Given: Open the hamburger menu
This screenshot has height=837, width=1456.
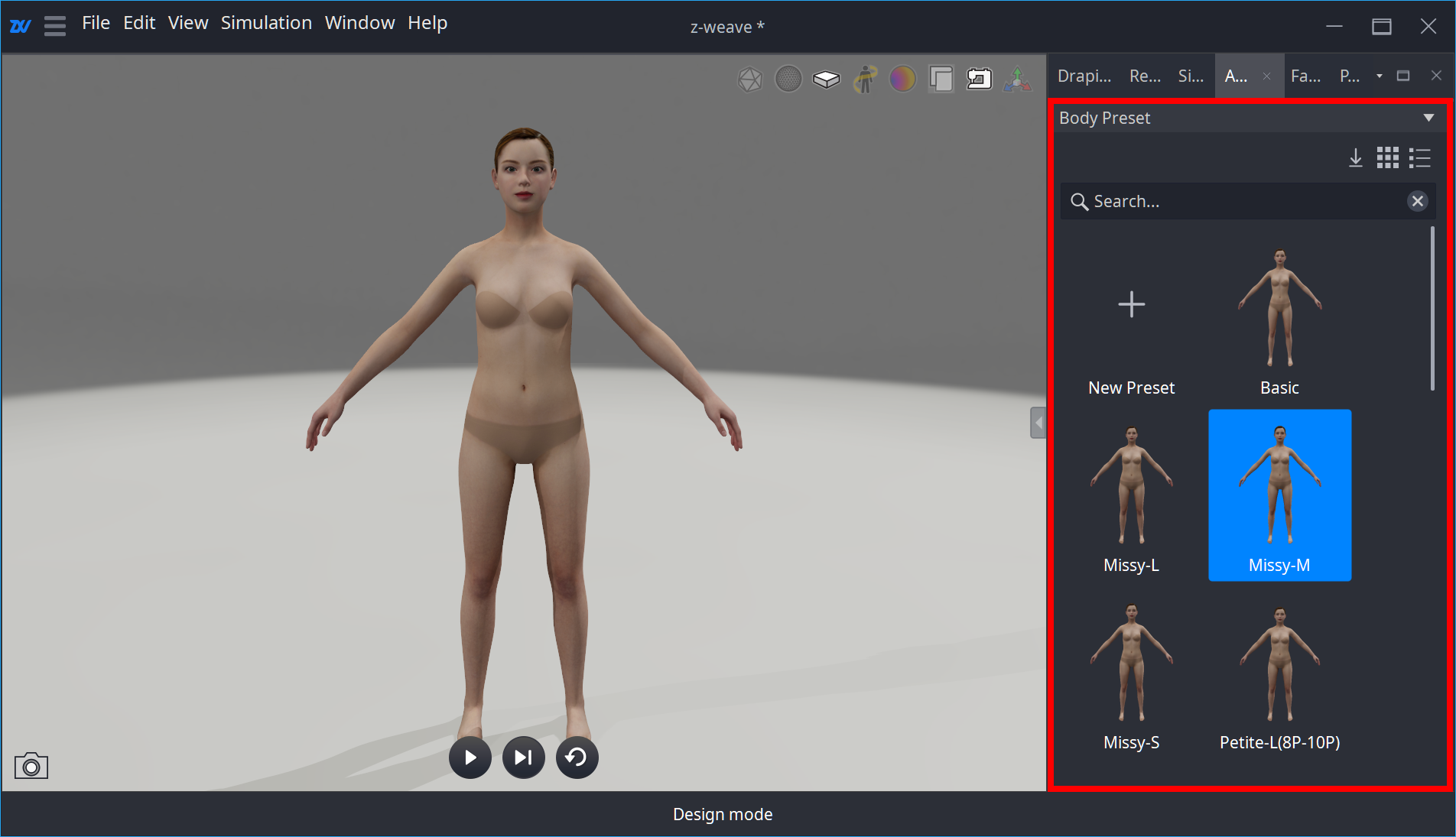Looking at the screenshot, I should [x=55, y=26].
